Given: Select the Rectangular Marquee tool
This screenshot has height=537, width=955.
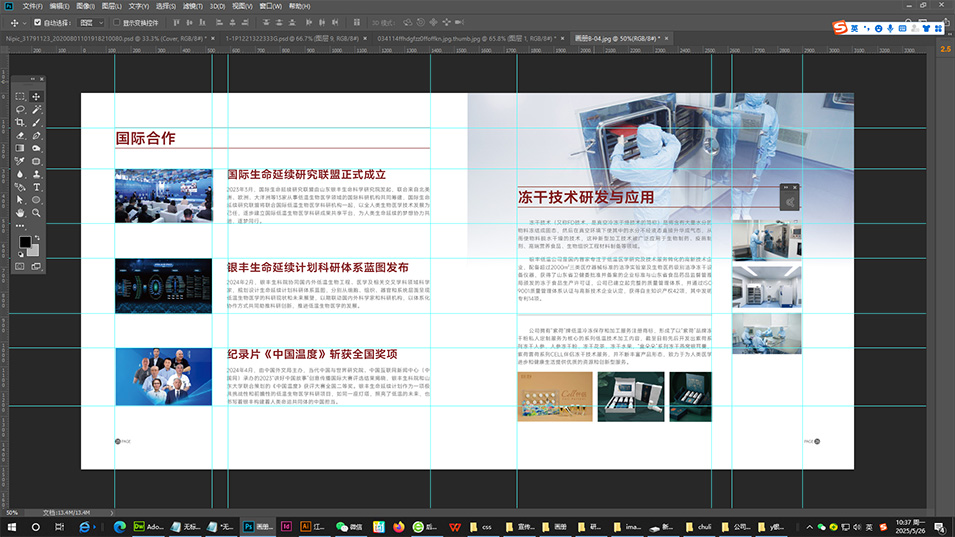Looking at the screenshot, I should tap(20, 96).
